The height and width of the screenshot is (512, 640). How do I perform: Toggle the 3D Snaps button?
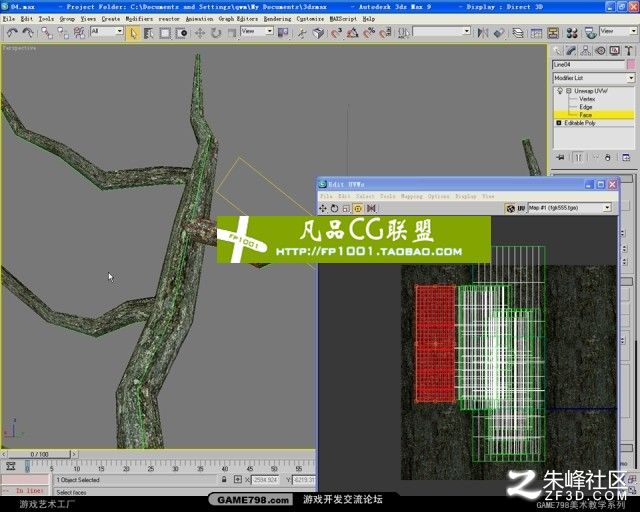pos(336,33)
